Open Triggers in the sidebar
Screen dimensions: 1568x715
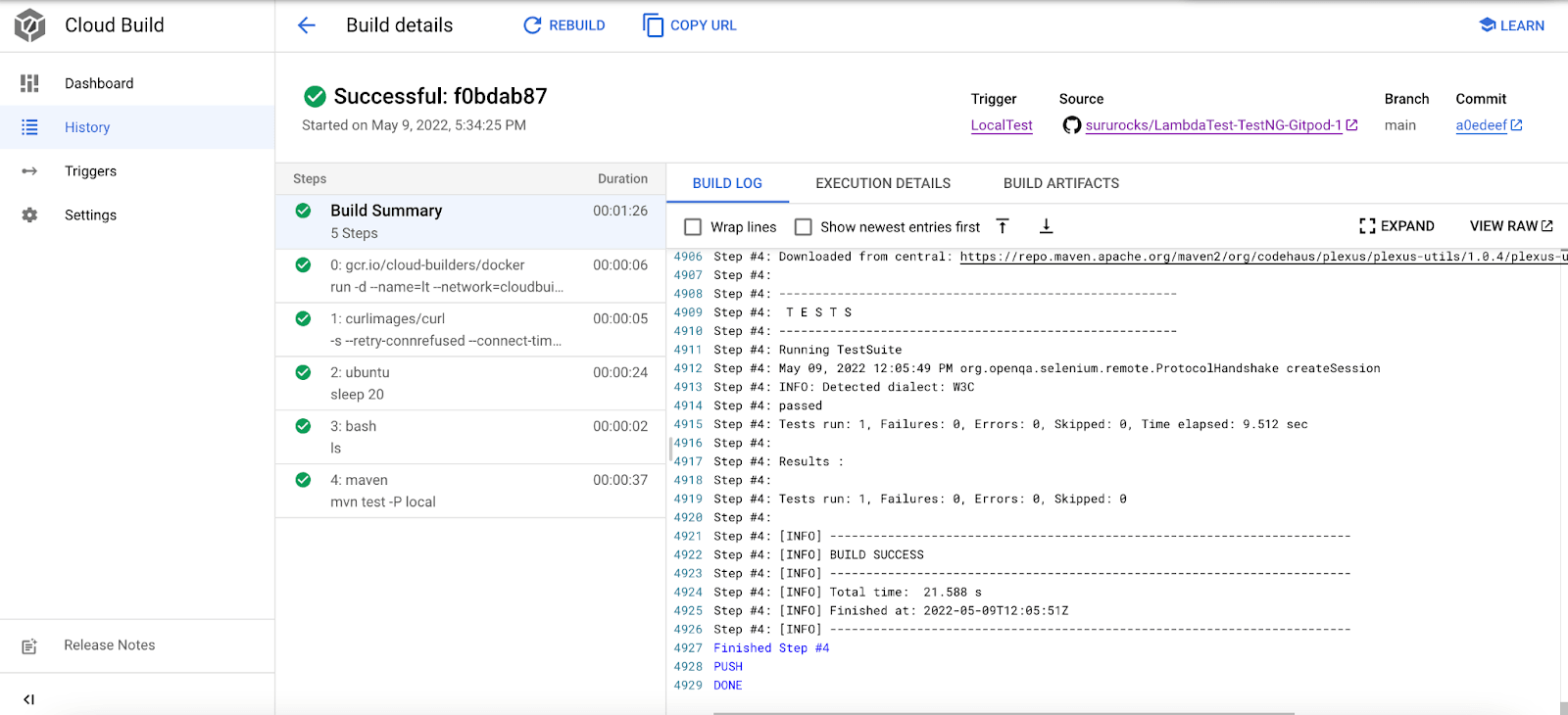(137, 171)
